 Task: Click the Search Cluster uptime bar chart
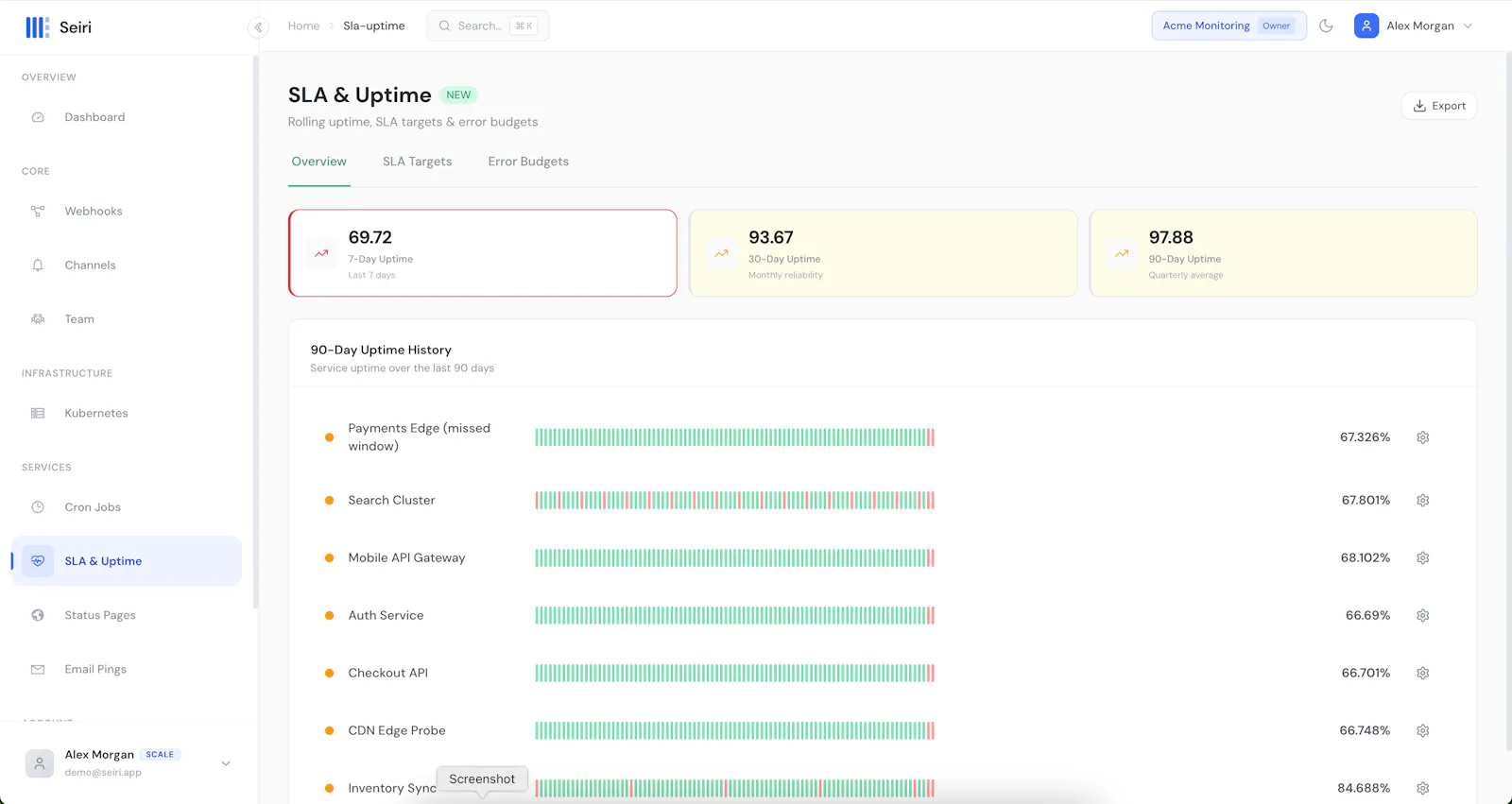coord(734,501)
